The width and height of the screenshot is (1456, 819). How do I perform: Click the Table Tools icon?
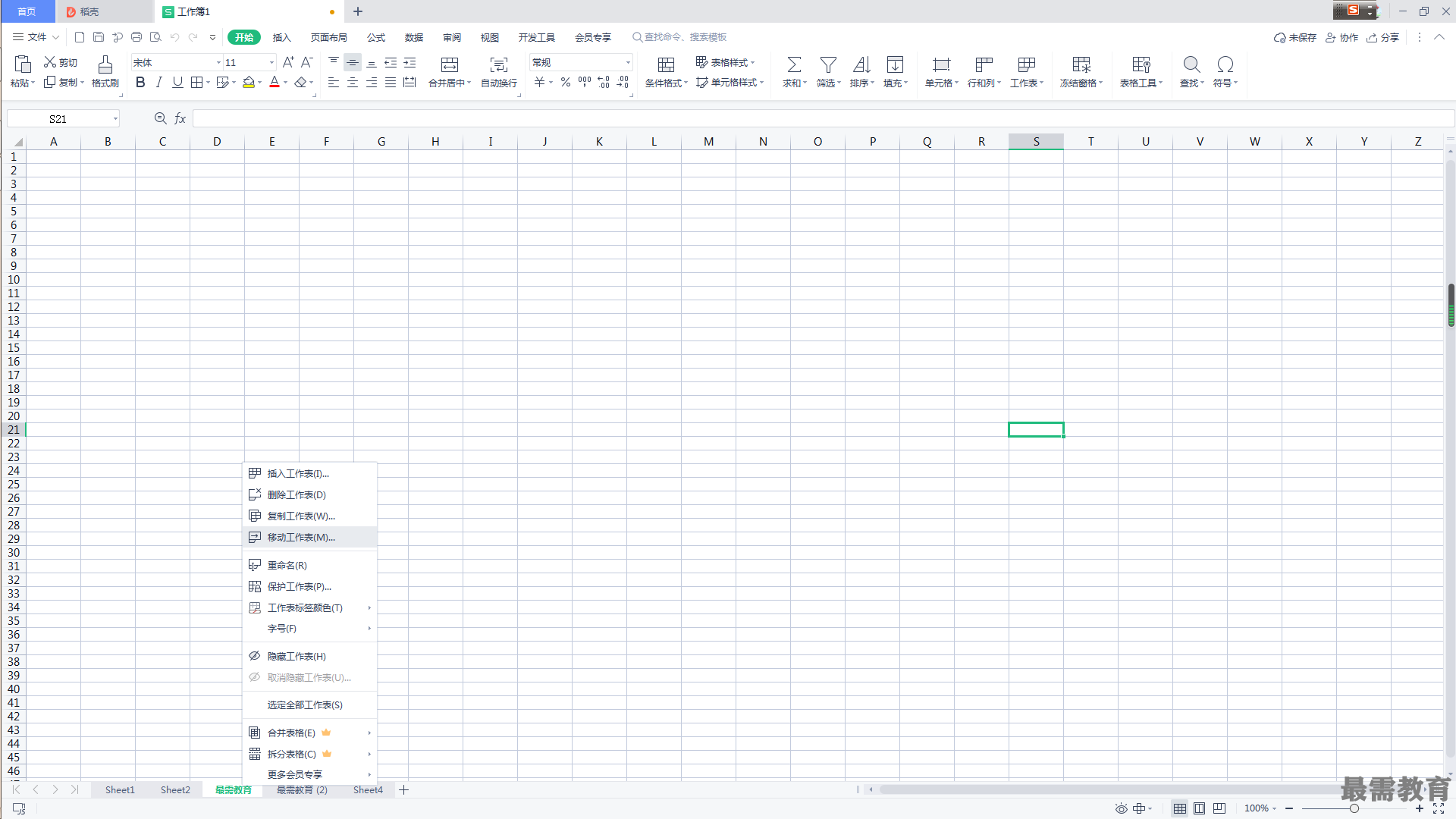1141,64
